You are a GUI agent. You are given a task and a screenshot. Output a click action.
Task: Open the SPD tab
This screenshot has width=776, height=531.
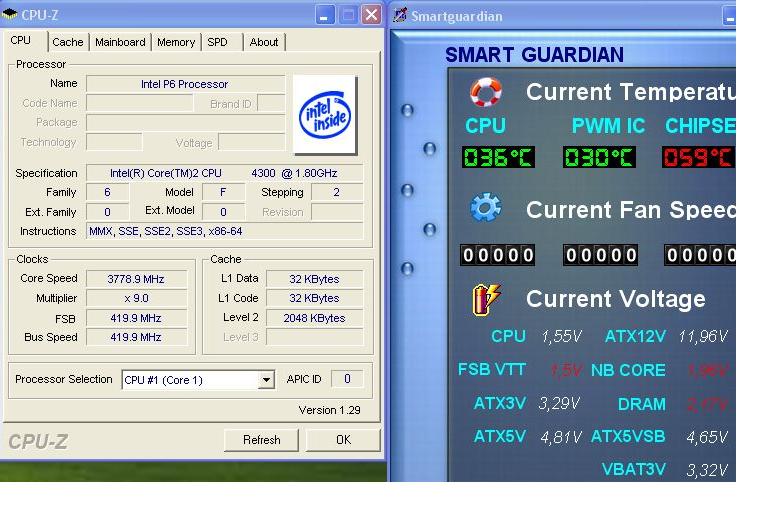pyautogui.click(x=217, y=42)
